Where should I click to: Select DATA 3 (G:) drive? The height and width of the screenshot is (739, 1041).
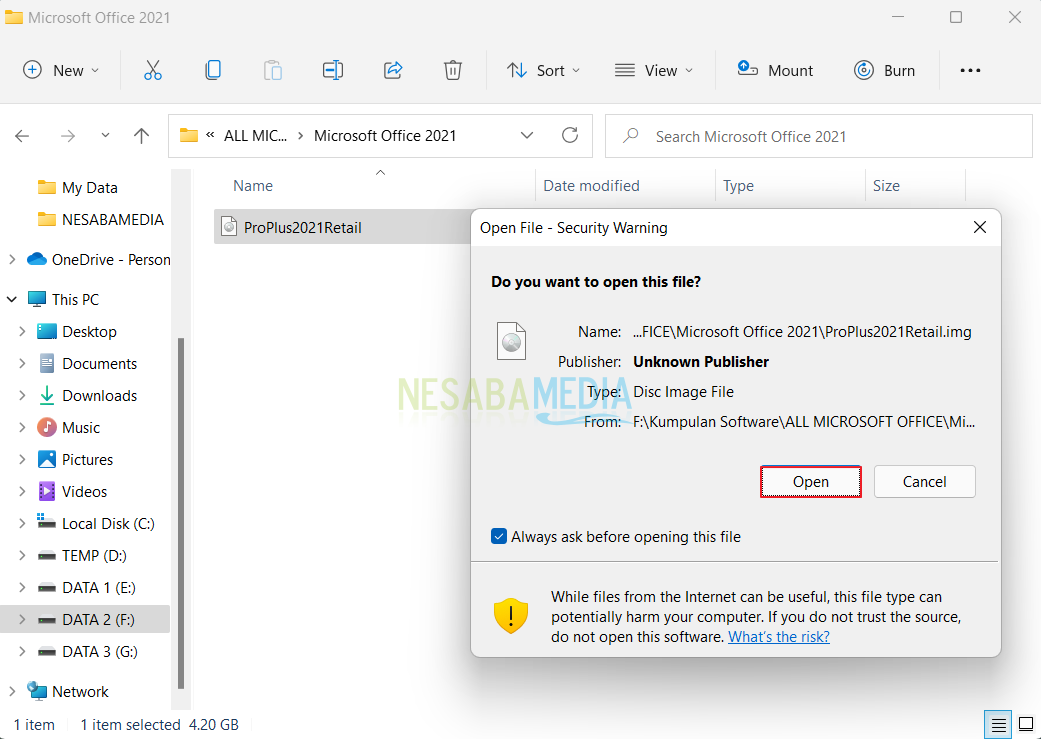point(87,652)
